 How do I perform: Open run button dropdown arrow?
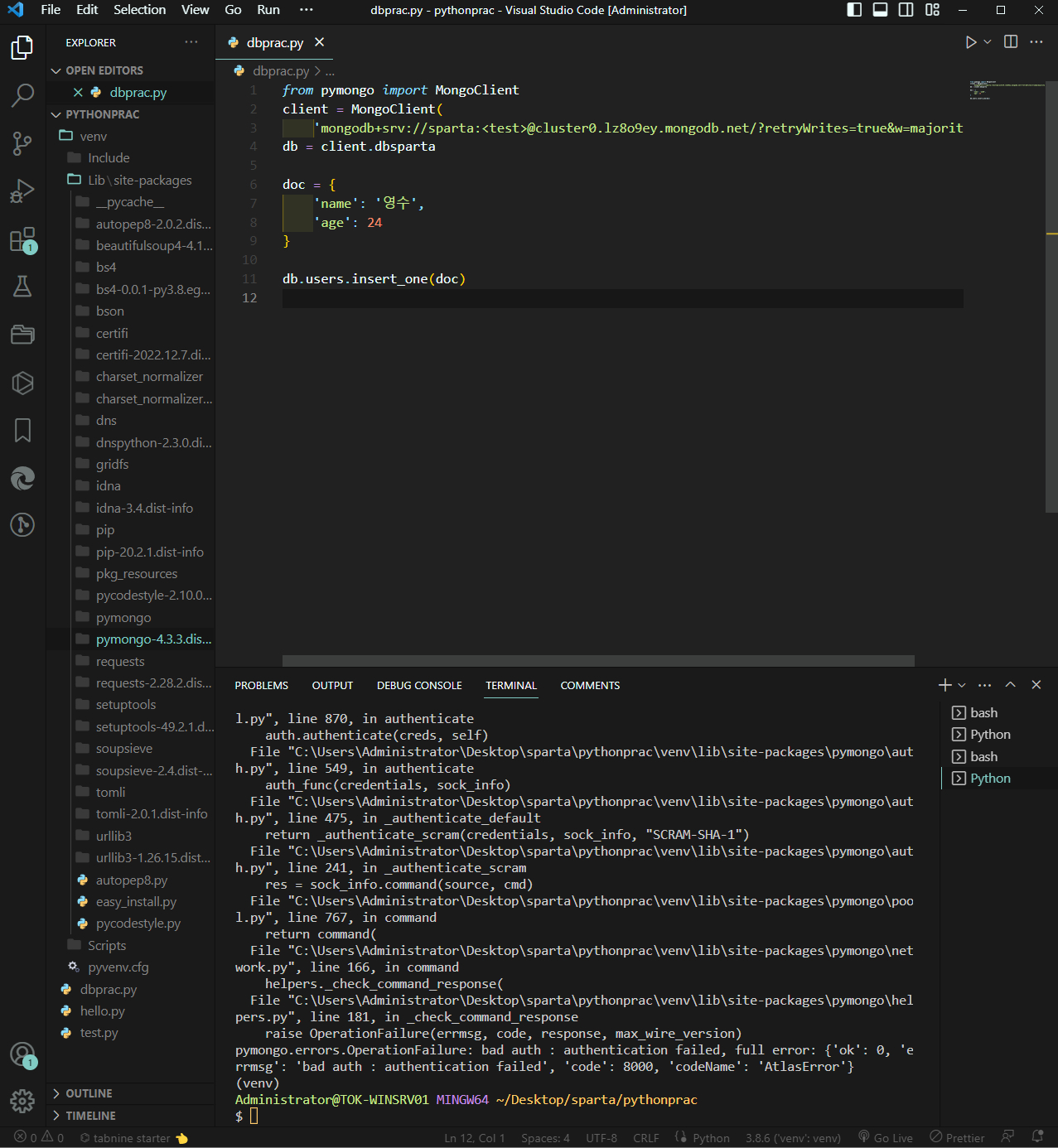[988, 42]
